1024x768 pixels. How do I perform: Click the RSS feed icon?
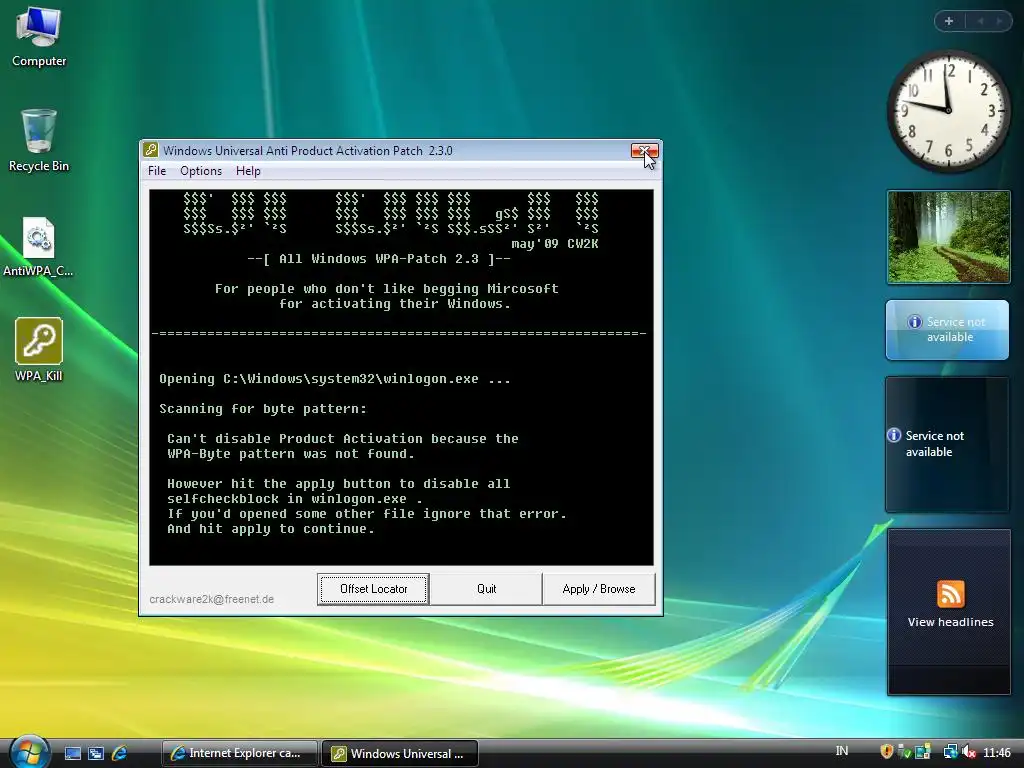pos(950,594)
